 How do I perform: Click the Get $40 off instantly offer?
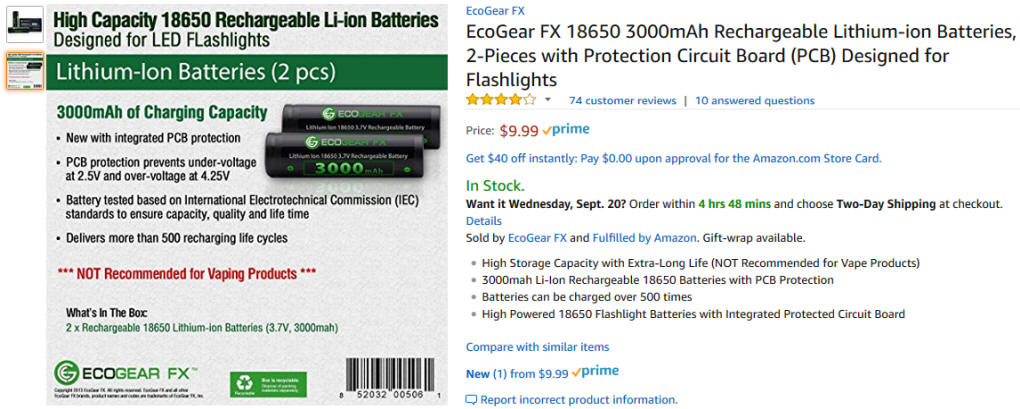click(x=673, y=158)
